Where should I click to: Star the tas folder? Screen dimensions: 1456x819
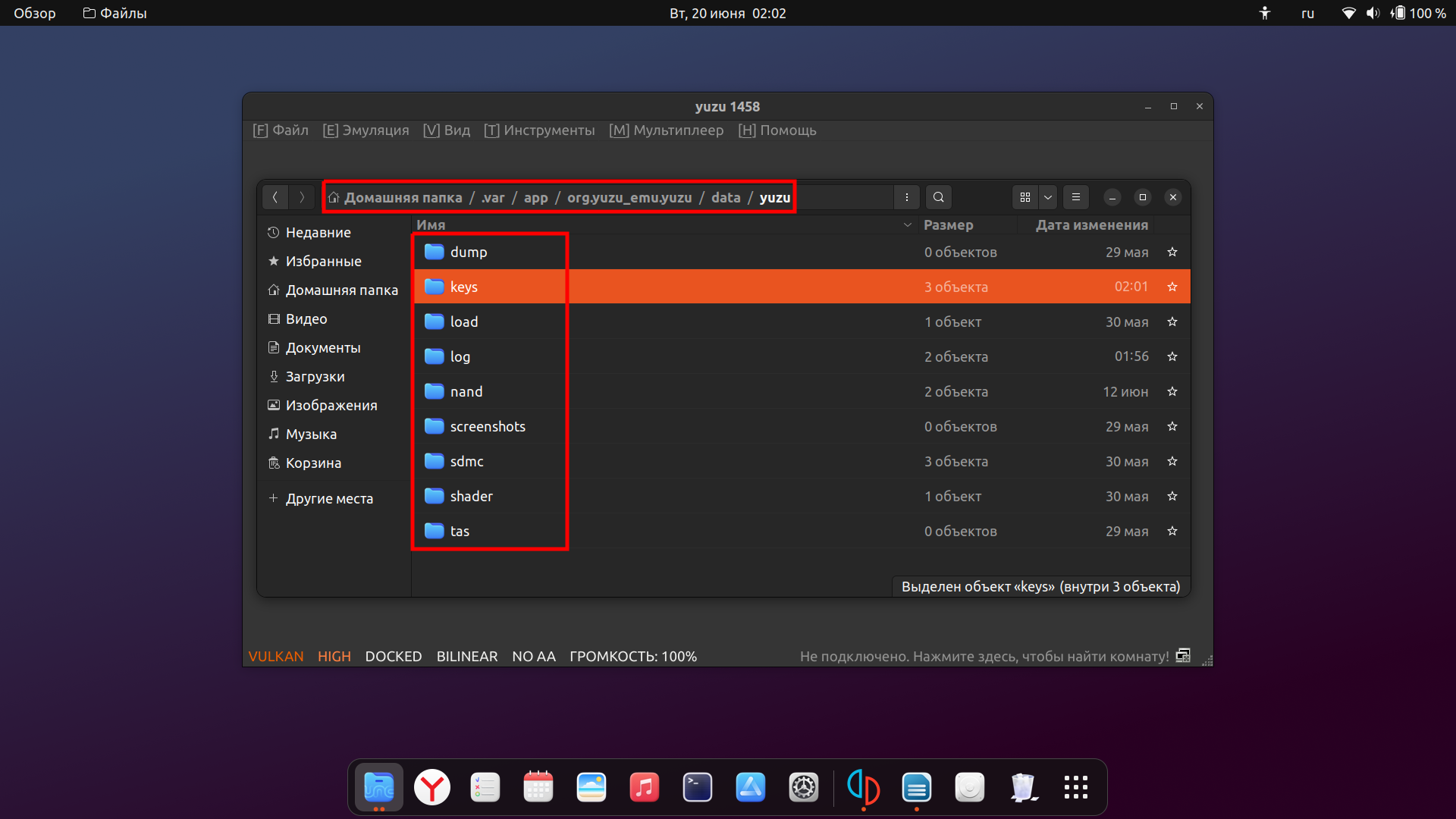[1172, 531]
